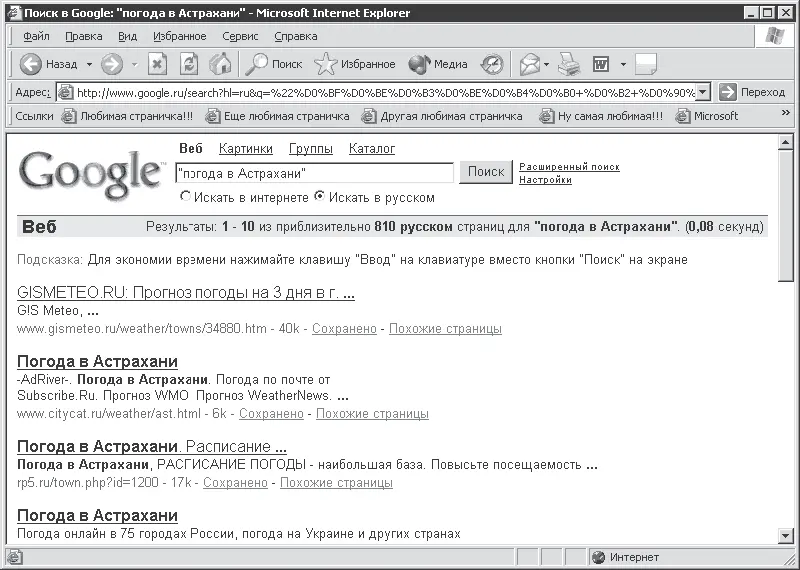Open the Сервис menu
This screenshot has width=800, height=570.
(240, 36)
